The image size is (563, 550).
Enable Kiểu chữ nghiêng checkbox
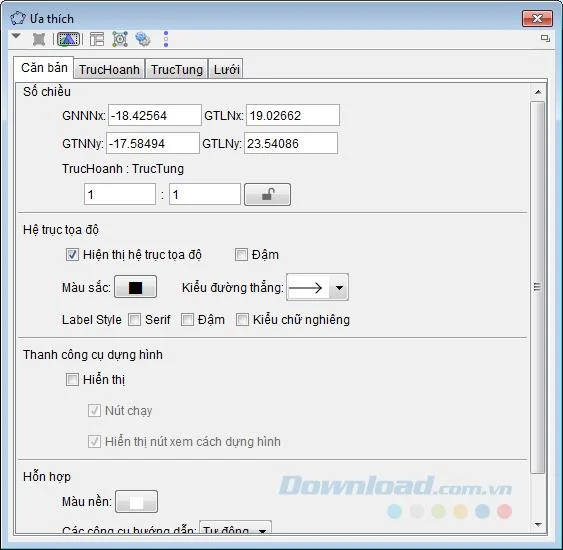pyautogui.click(x=242, y=320)
